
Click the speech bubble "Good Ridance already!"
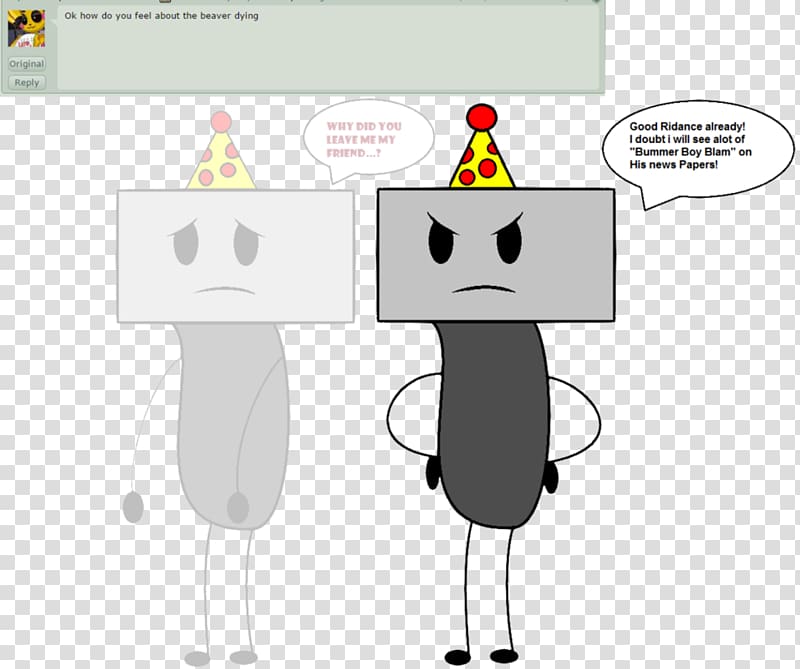(x=697, y=153)
